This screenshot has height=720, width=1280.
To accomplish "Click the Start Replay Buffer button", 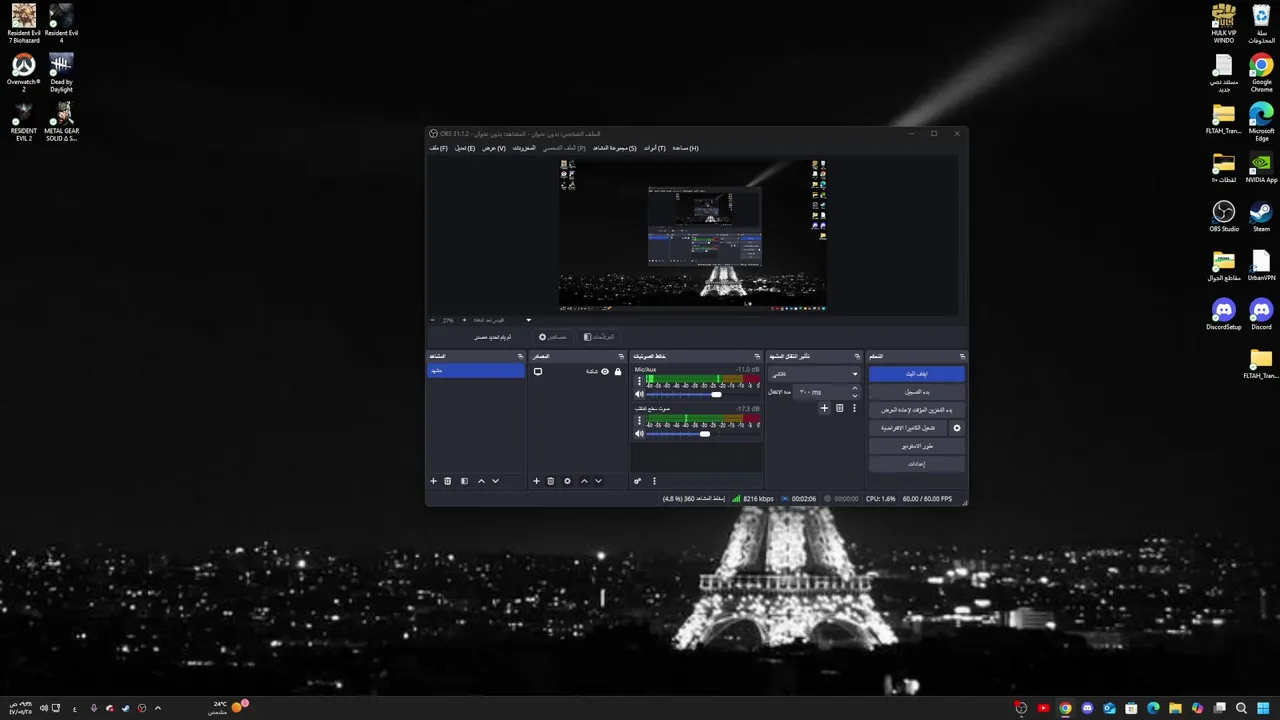I will 917,410.
